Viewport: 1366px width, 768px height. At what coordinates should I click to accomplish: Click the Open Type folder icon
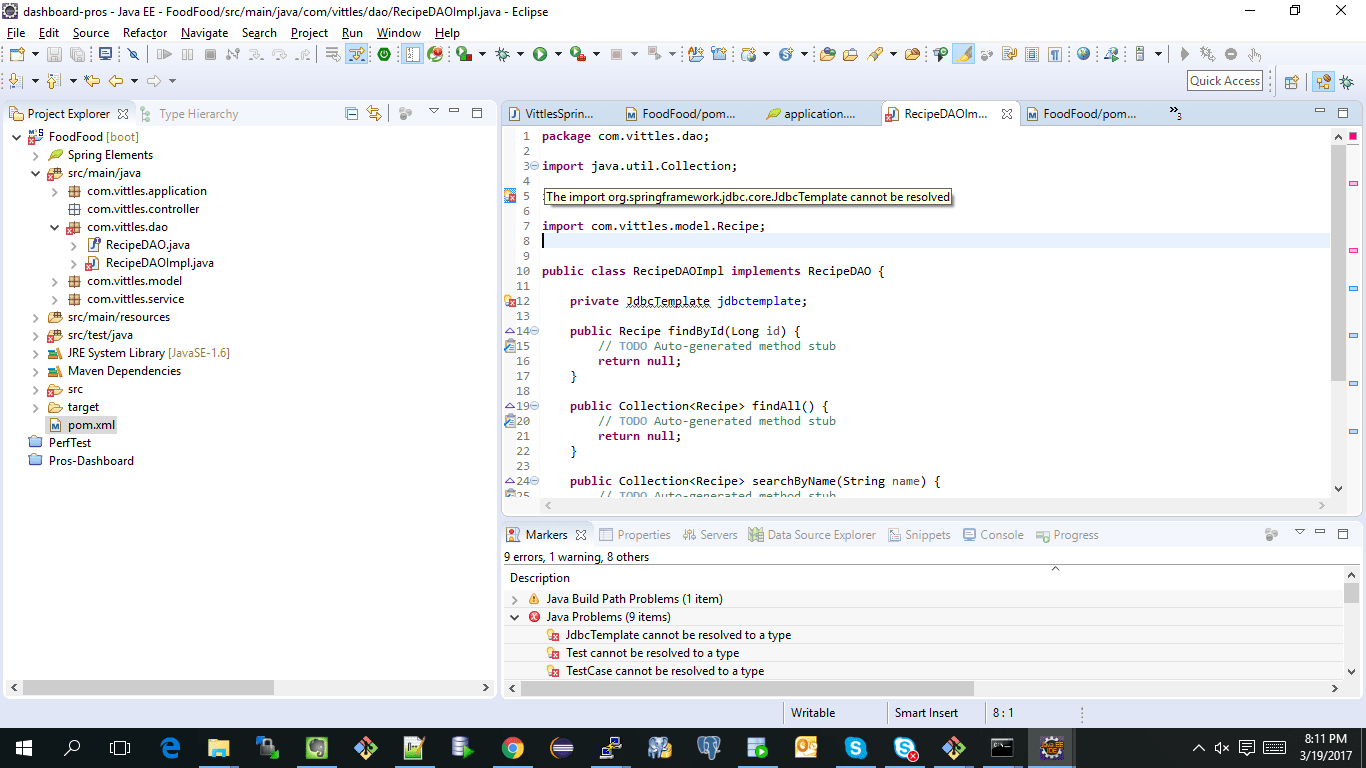(x=828, y=54)
